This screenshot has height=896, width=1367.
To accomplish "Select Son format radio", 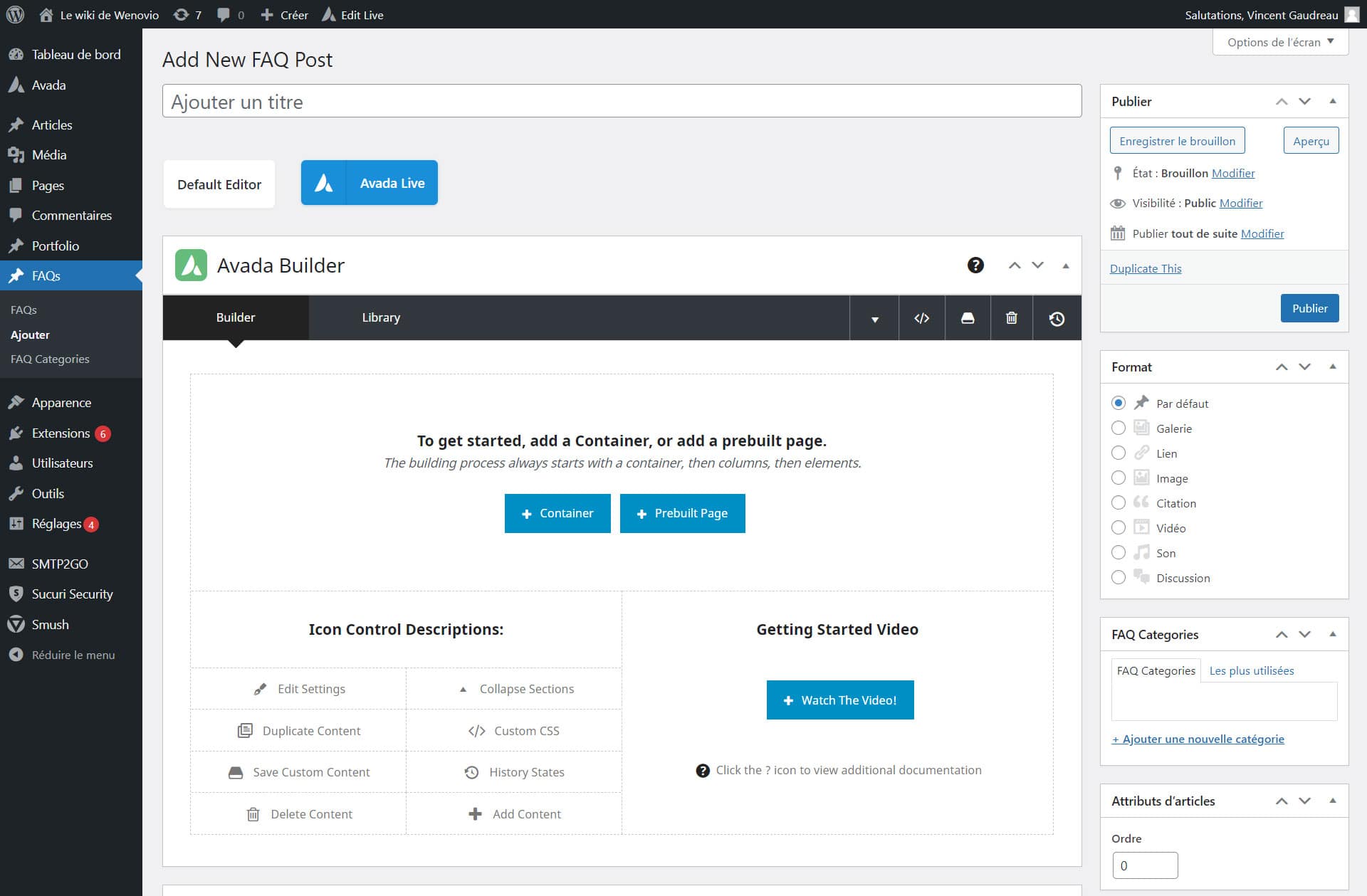I will click(1119, 552).
